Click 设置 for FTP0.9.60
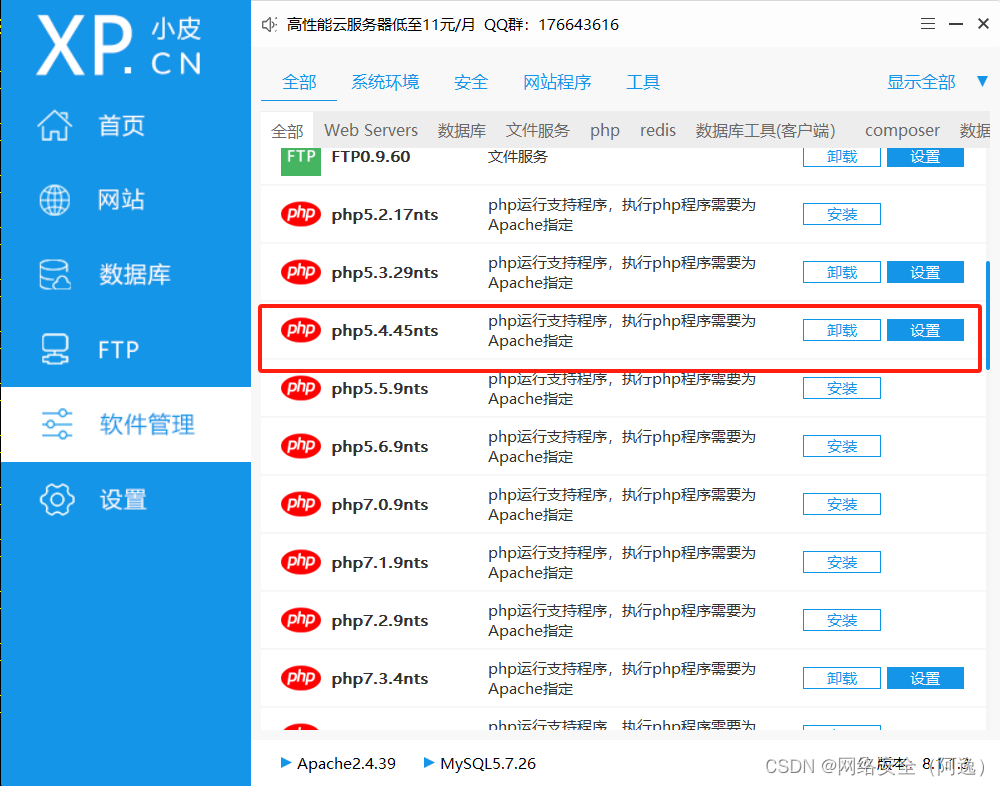 pyautogui.click(x=925, y=157)
